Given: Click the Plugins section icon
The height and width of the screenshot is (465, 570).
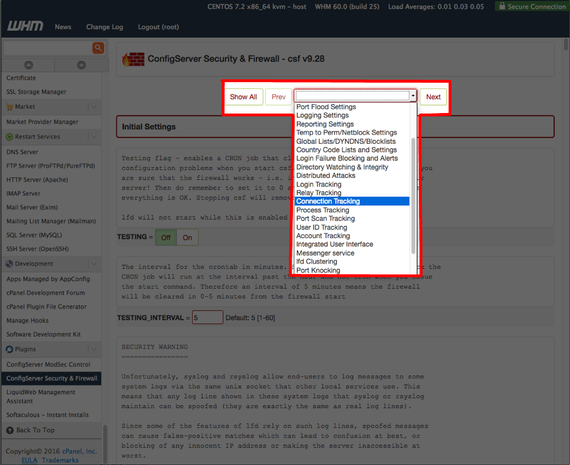Looking at the screenshot, I should 9,349.
